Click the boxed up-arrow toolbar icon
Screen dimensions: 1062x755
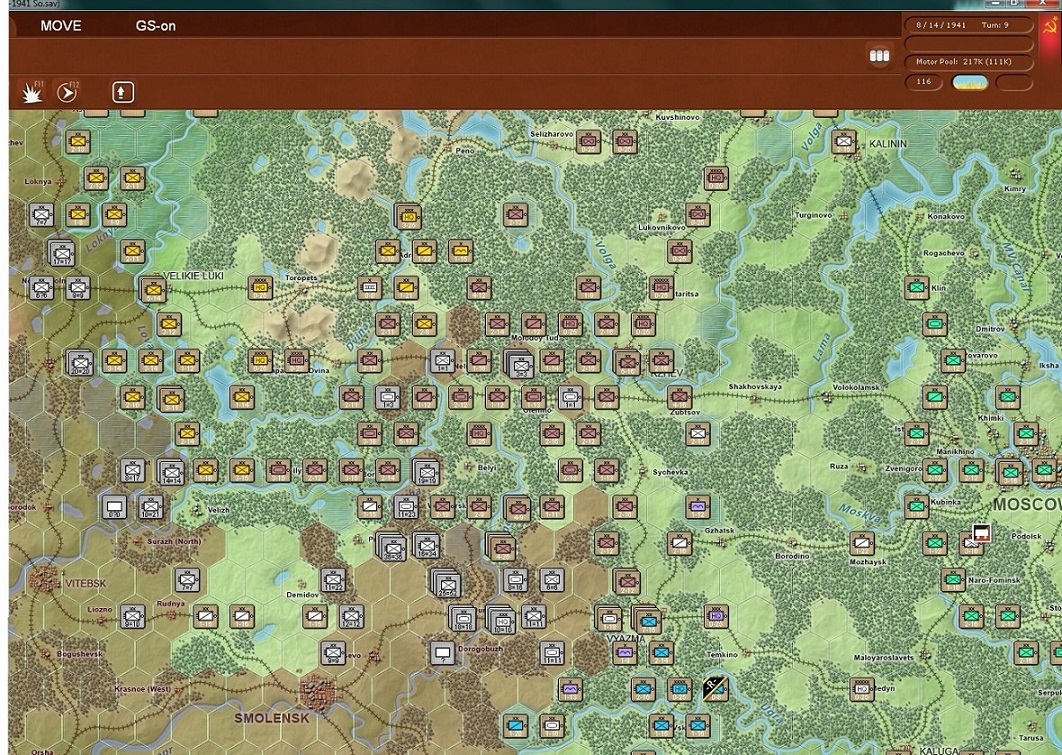pyautogui.click(x=123, y=92)
